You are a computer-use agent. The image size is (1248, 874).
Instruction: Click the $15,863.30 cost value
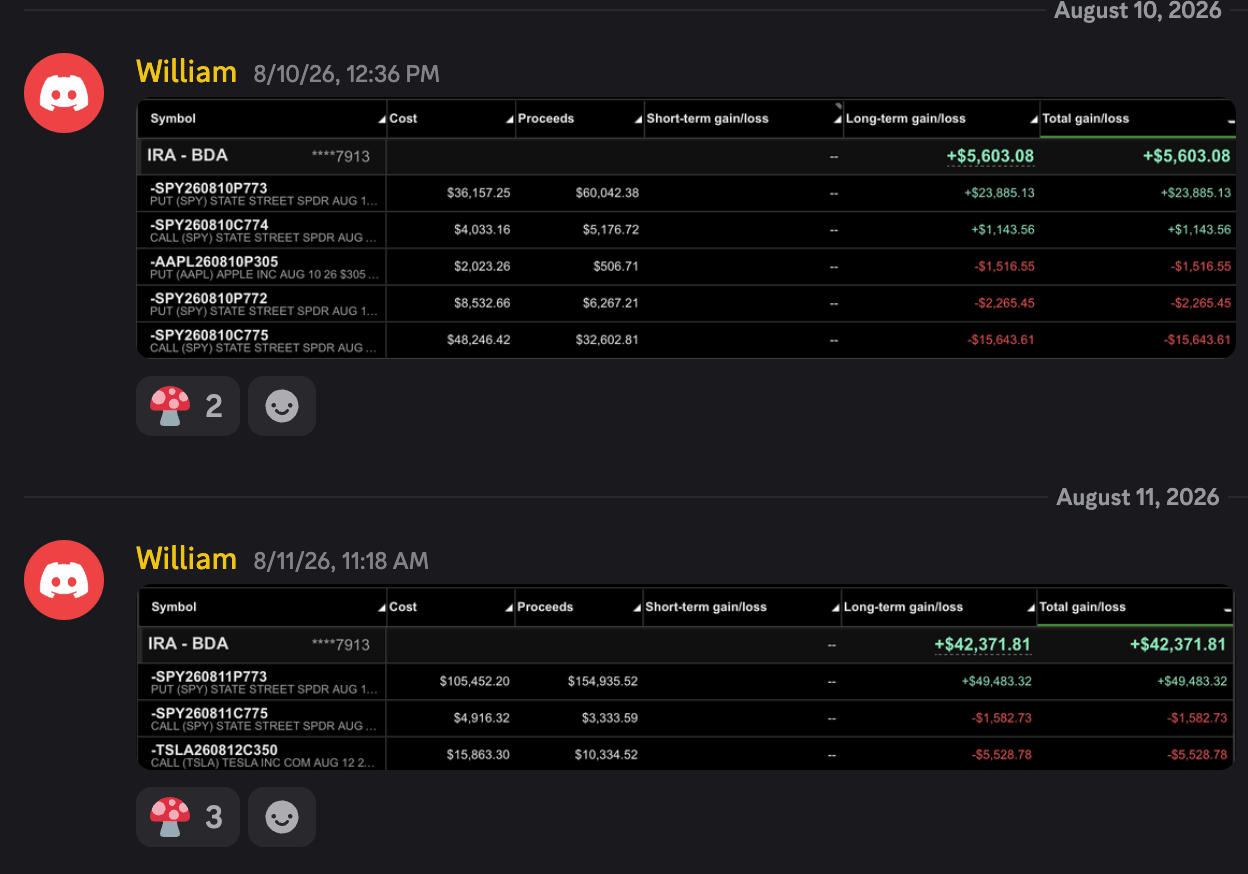click(478, 755)
